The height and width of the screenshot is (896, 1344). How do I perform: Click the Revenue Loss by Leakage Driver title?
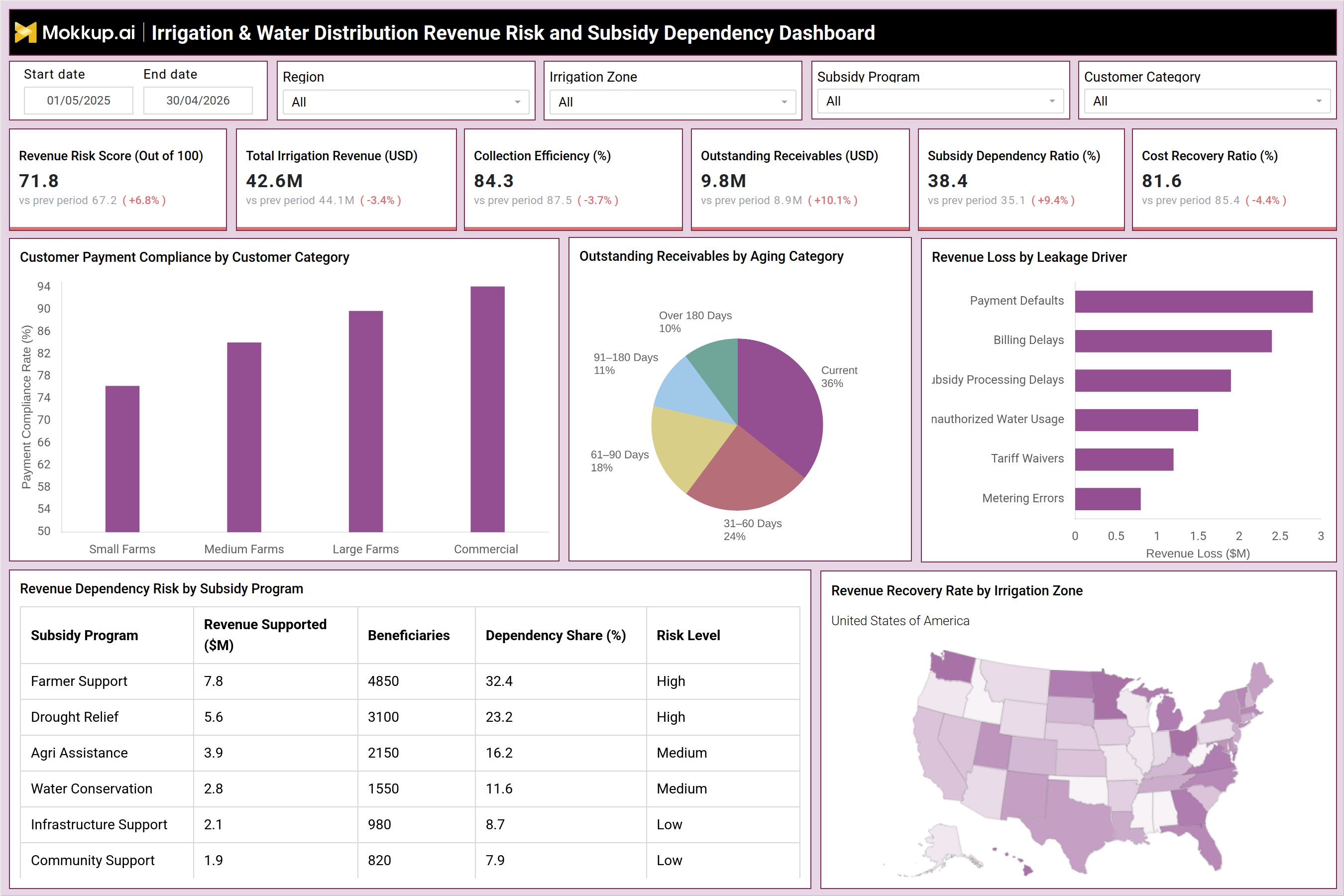click(1029, 257)
